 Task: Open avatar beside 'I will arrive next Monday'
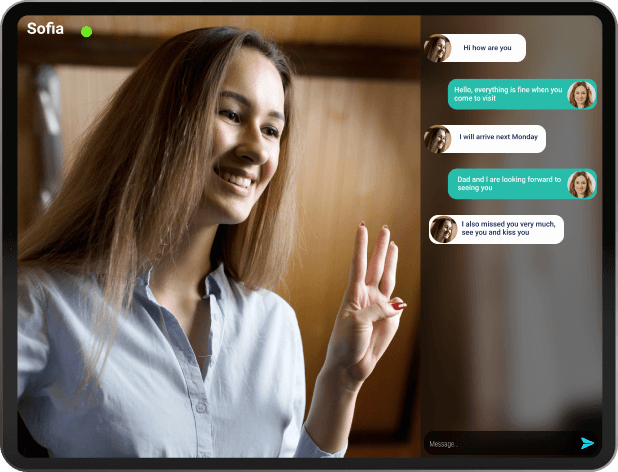[437, 139]
